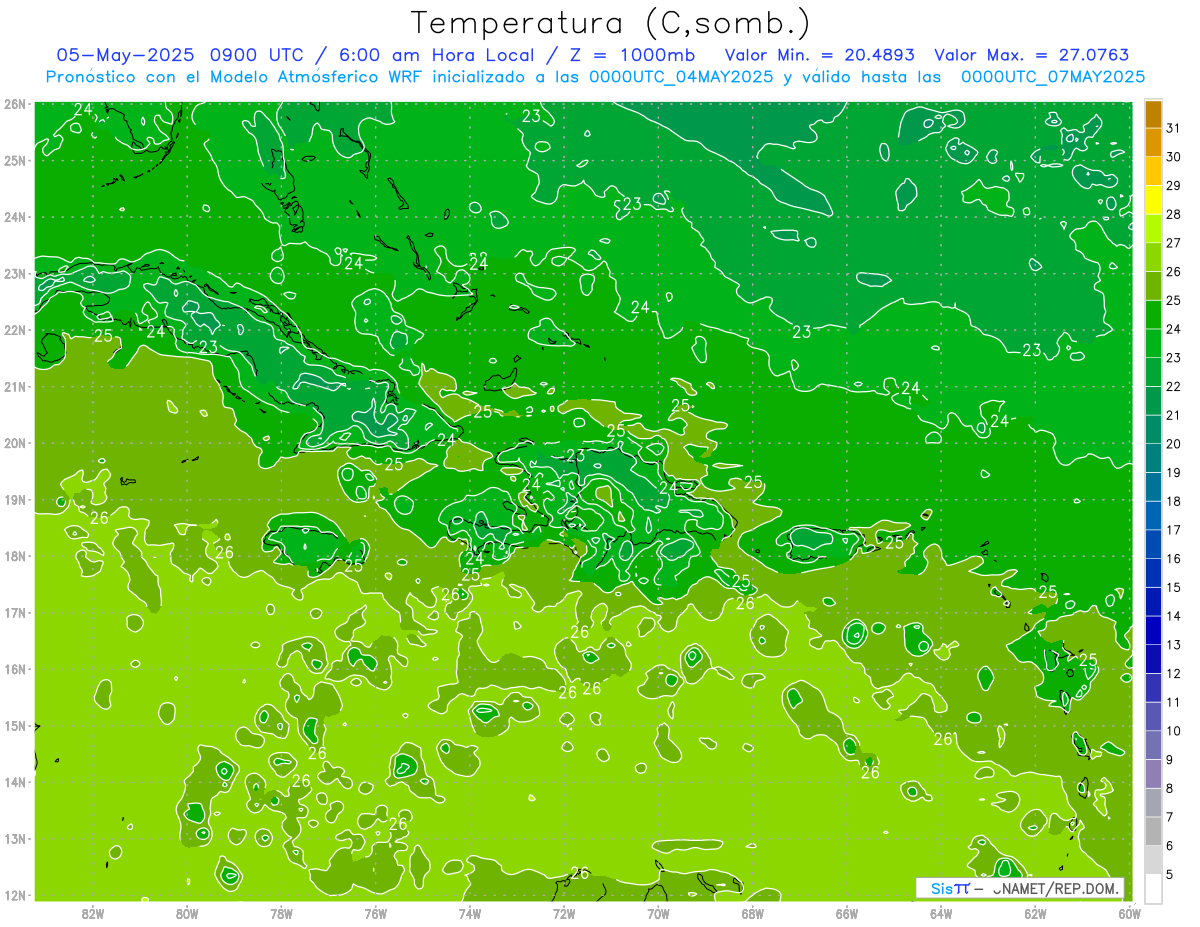Click the init time "0000UTC_04MAY2025"
This screenshot has height=927, width=1200.
(681, 77)
